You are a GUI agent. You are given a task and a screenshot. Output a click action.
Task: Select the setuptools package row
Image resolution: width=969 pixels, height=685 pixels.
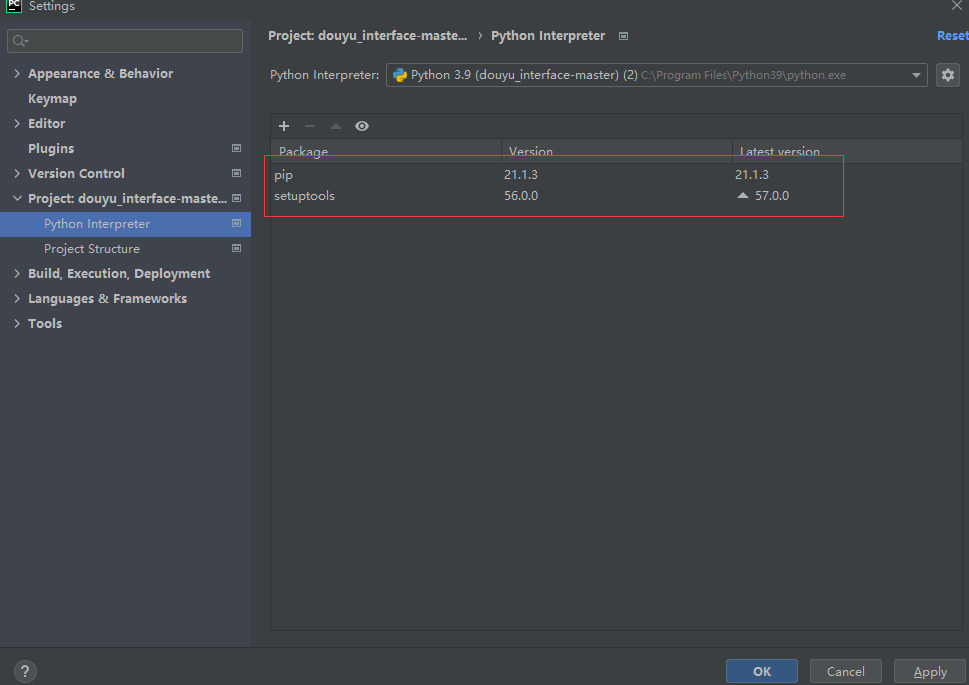point(616,195)
